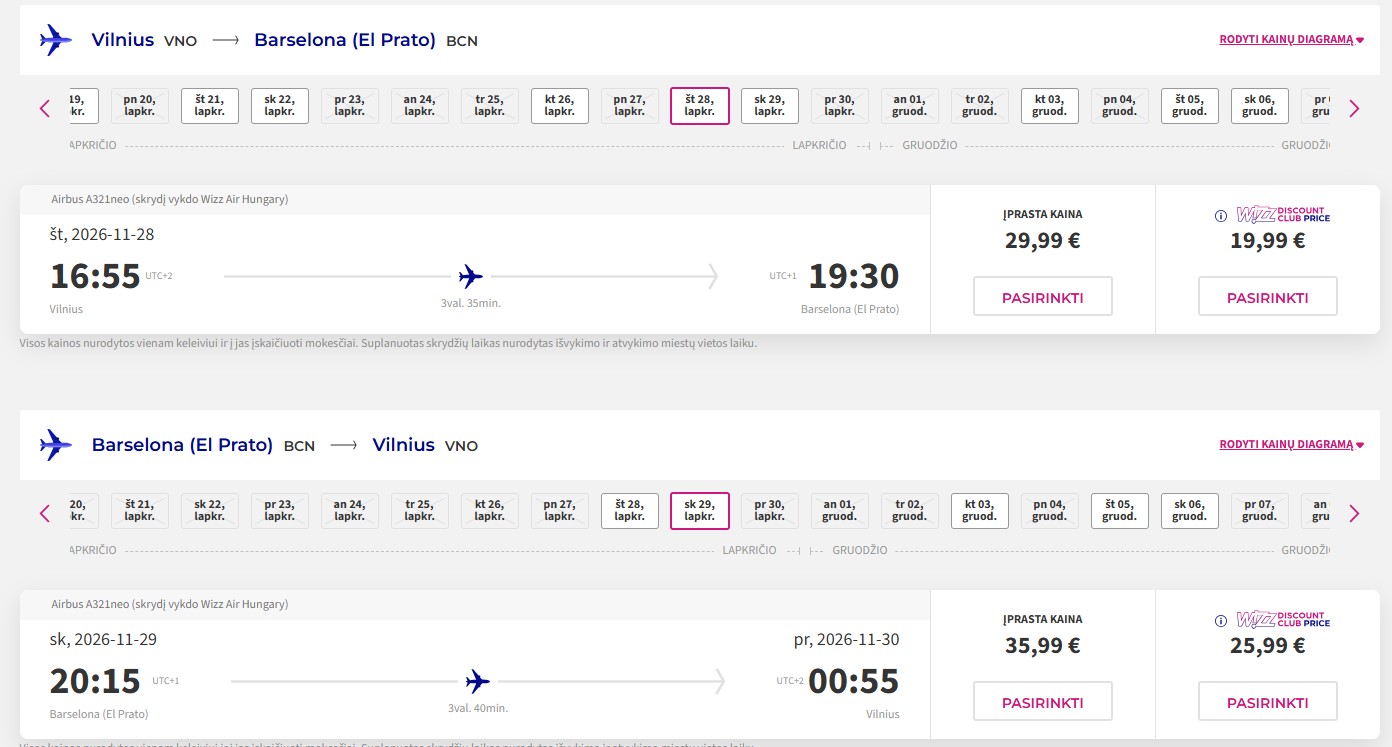The height and width of the screenshot is (747, 1392).
Task: Select regular price 35,99 € Pasirinkti button
Action: coord(1043,702)
